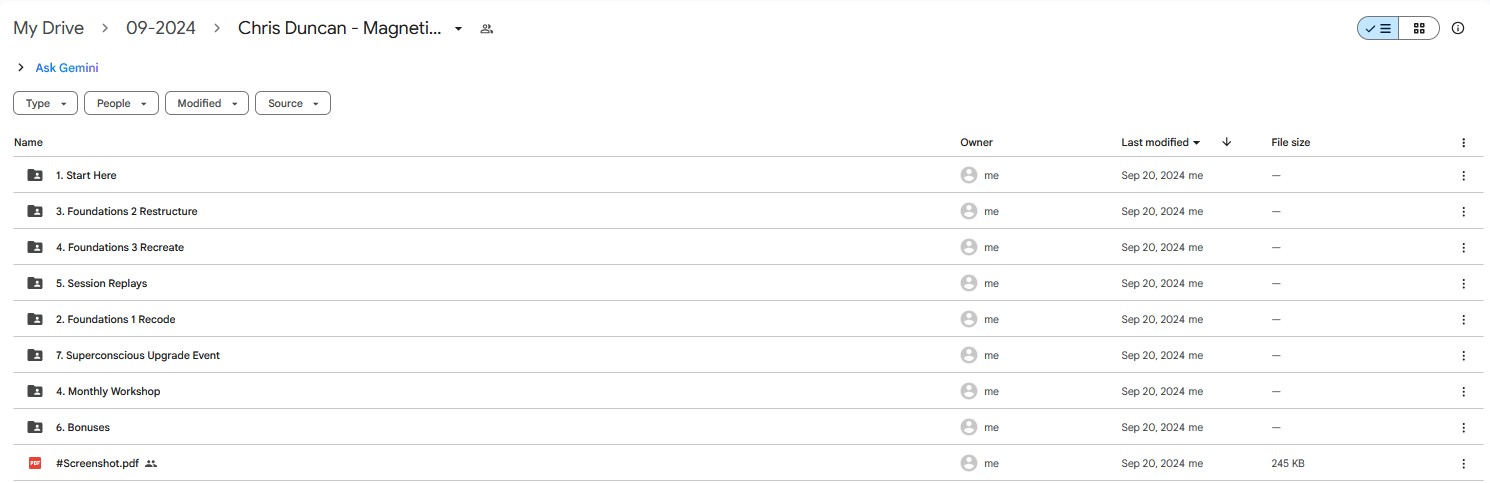Open the Modified filter dropdown
The height and width of the screenshot is (483, 1490).
click(x=207, y=103)
